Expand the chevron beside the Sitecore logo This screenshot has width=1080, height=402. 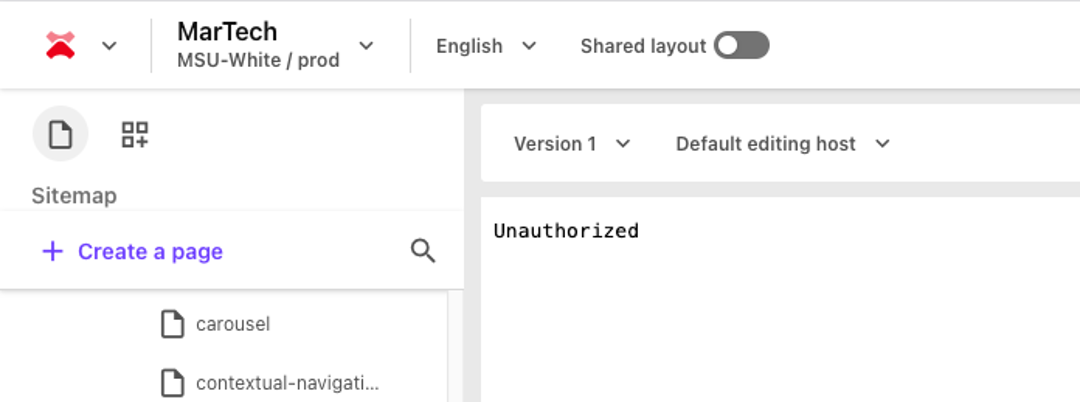[110, 46]
